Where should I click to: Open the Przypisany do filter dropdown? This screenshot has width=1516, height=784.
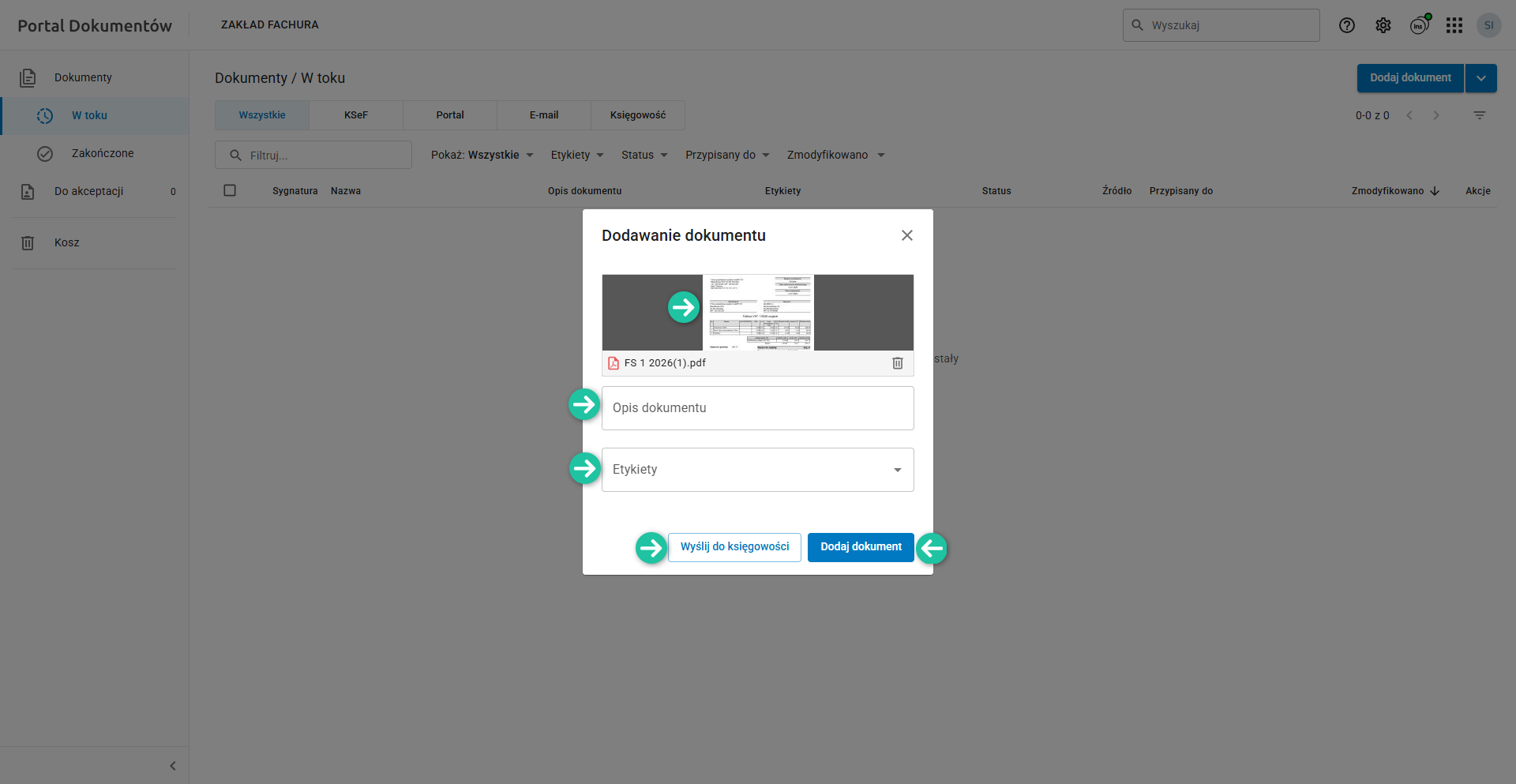[726, 155]
